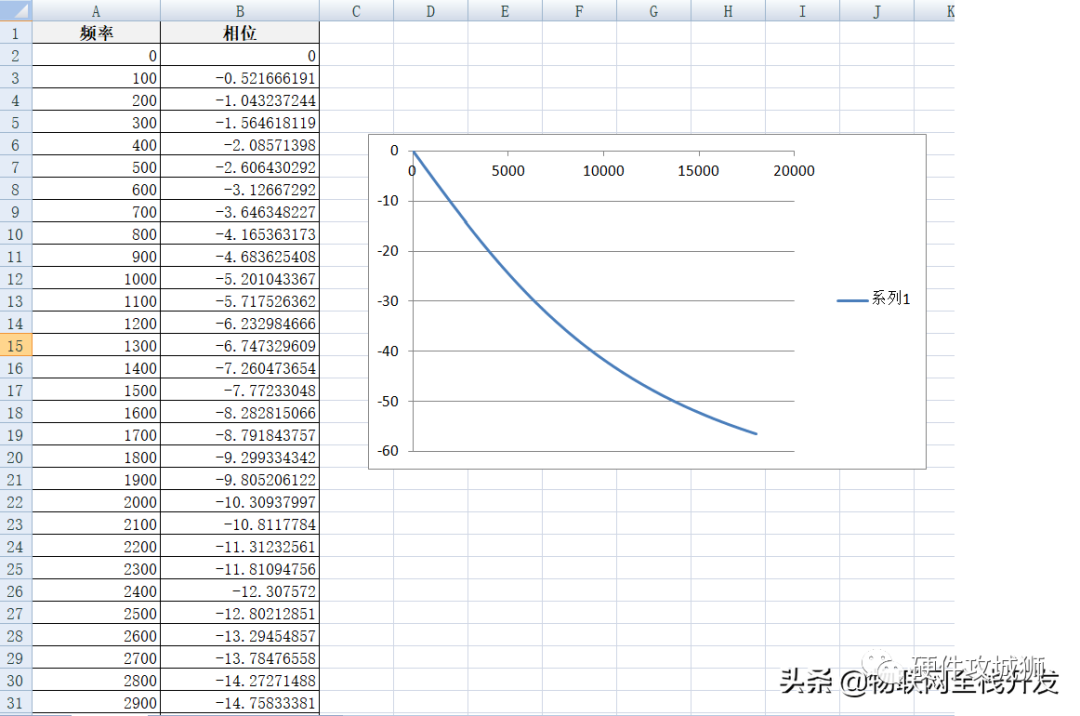Select cell containing -14.75833381

(x=240, y=703)
